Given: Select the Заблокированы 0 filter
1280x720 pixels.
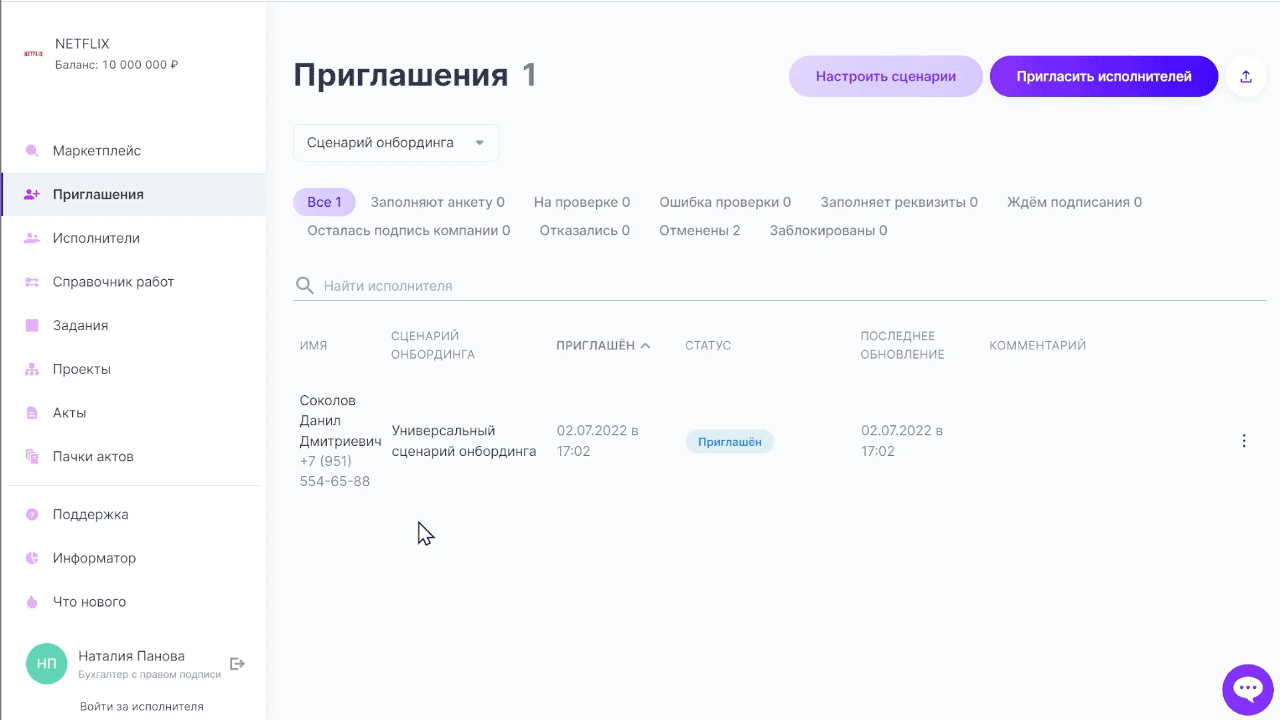Looking at the screenshot, I should click(829, 230).
